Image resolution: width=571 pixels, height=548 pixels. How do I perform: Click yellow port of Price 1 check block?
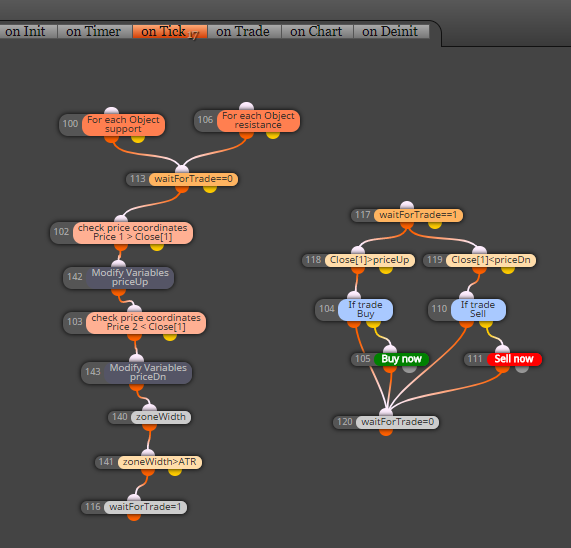click(x=157, y=247)
